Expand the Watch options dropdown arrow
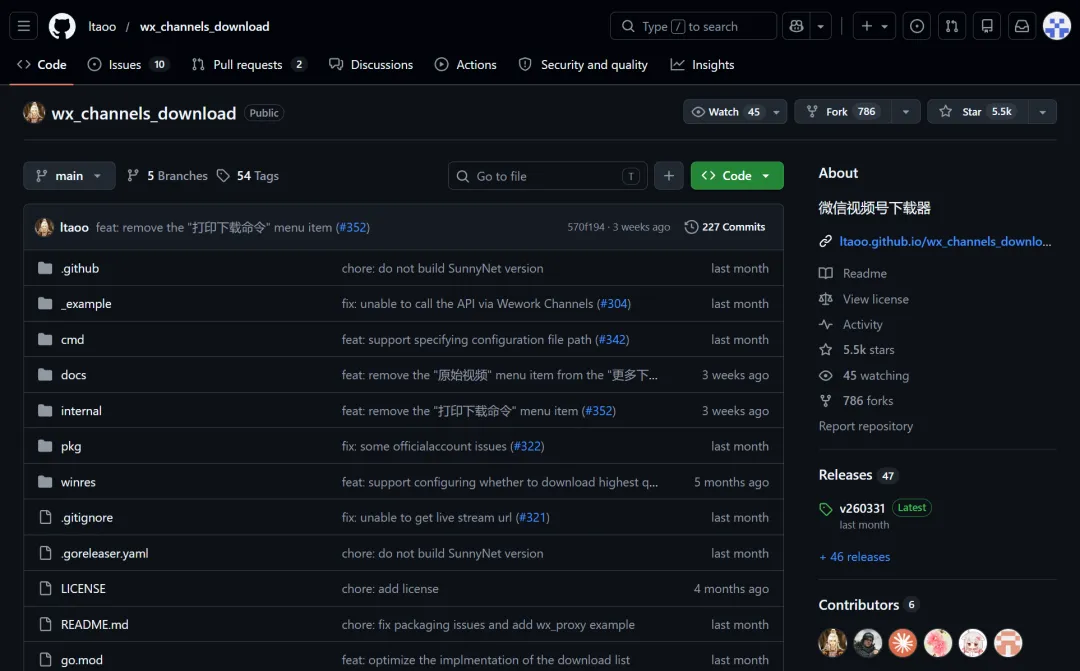The width and height of the screenshot is (1080, 671). coord(776,112)
